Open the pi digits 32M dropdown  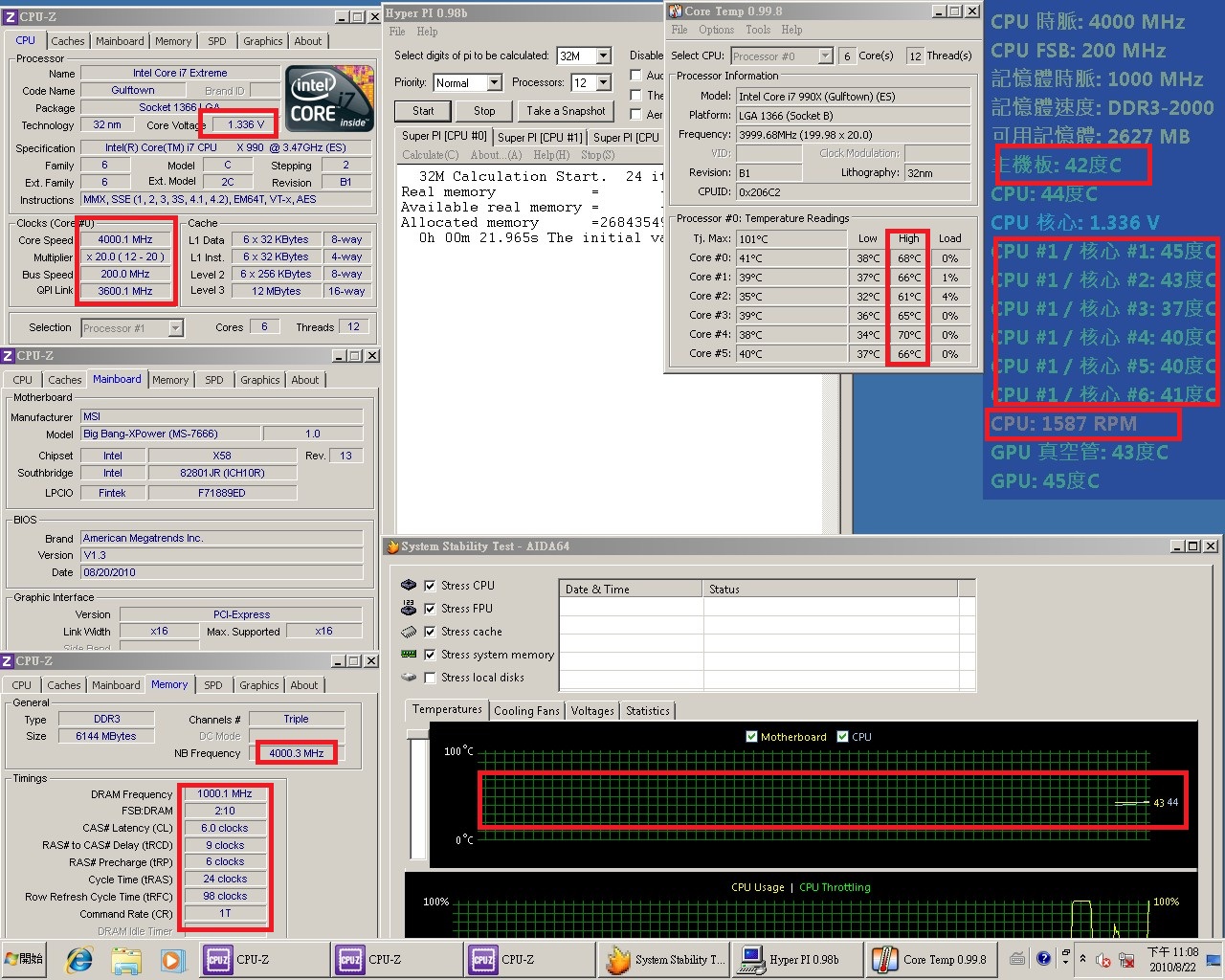click(x=603, y=56)
